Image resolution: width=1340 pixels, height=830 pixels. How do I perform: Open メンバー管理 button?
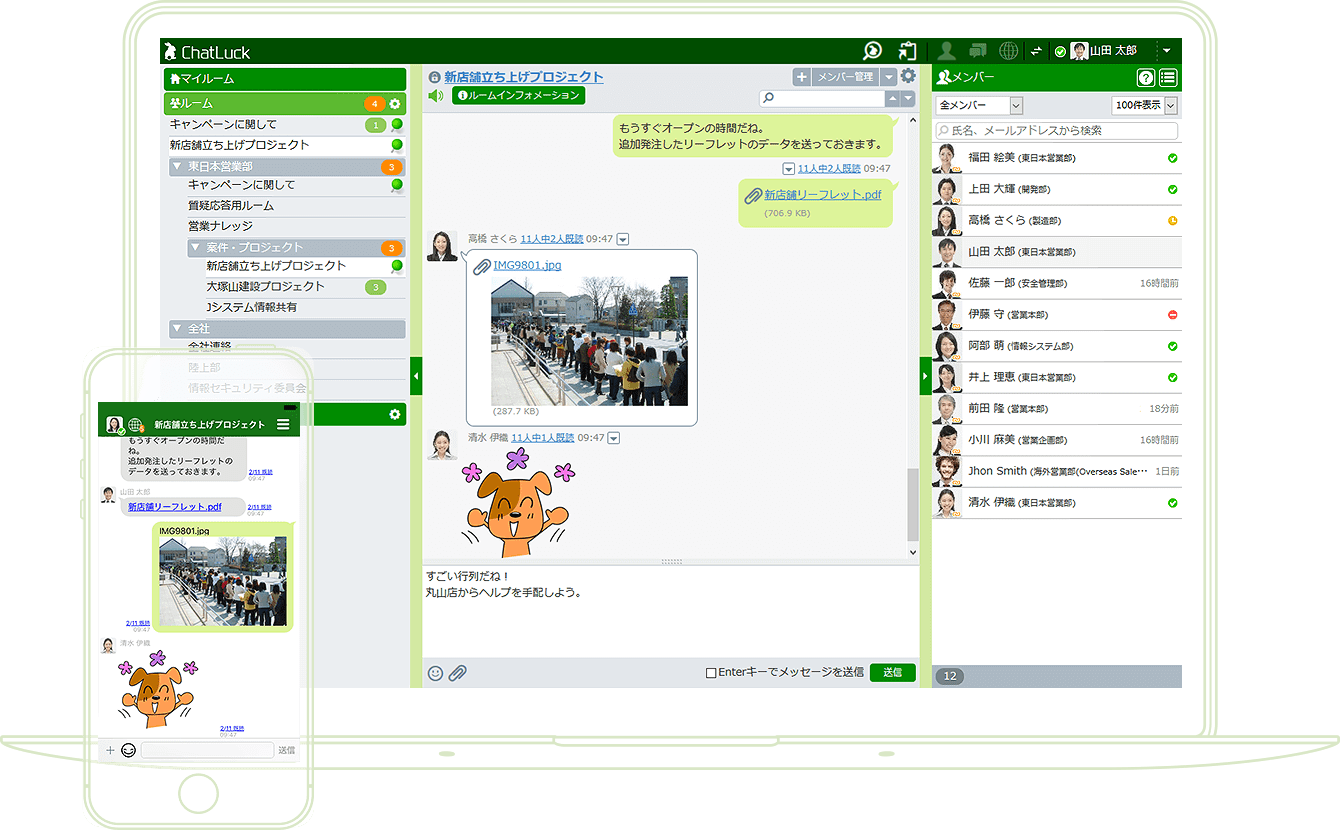tap(845, 77)
